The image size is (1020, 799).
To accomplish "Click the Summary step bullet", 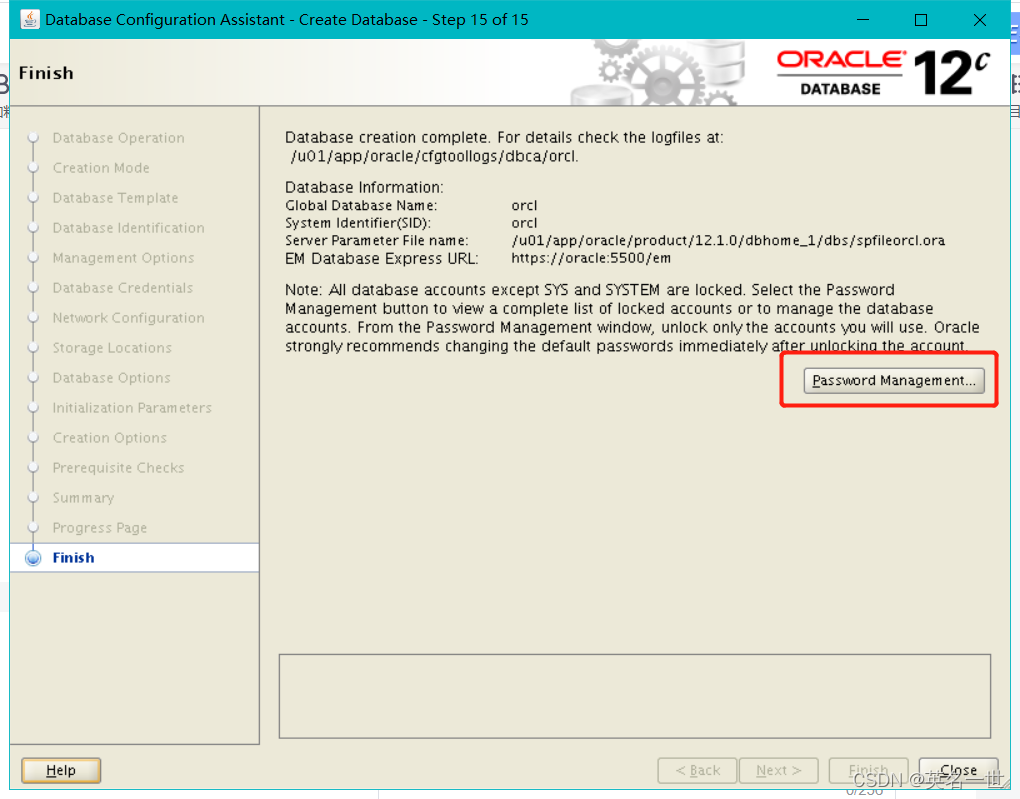I will (x=33, y=498).
